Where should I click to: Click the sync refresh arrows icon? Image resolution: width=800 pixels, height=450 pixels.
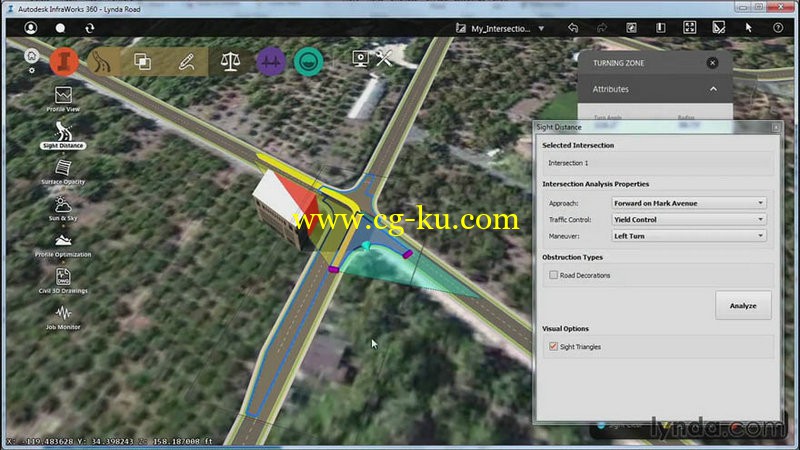pos(90,28)
